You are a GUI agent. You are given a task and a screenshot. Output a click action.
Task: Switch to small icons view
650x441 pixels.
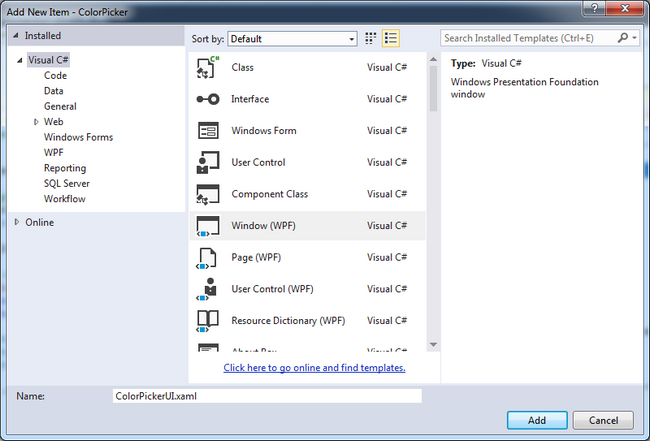pyautogui.click(x=371, y=38)
